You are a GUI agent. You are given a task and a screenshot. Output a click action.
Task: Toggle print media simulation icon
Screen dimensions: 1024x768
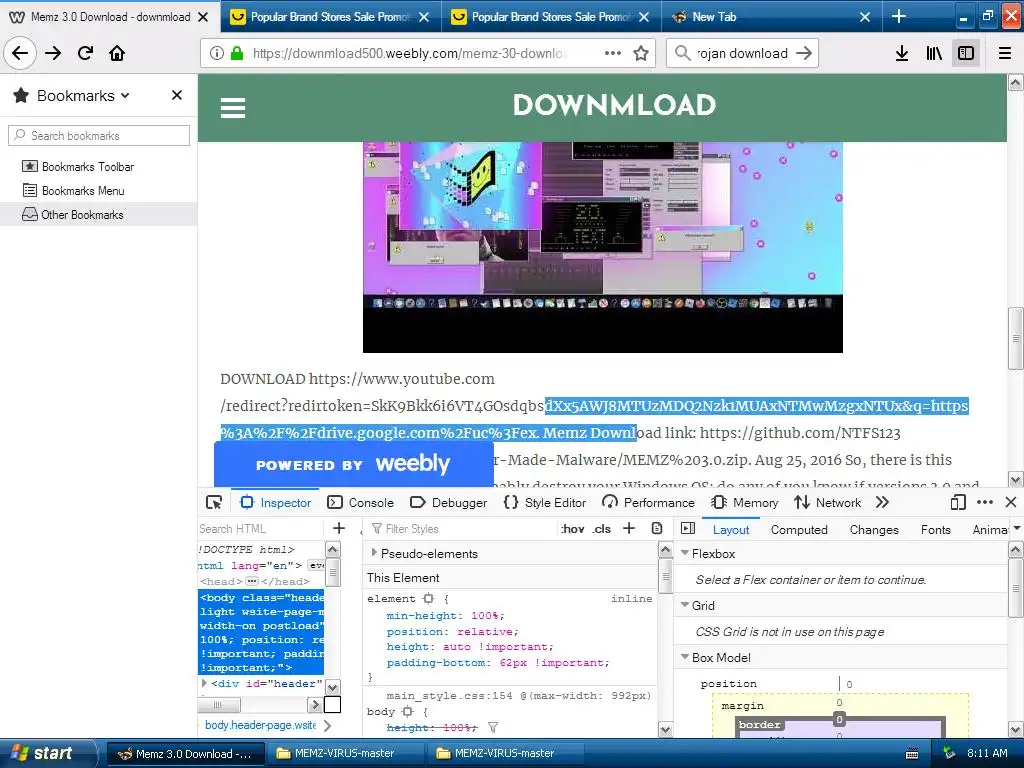(x=657, y=528)
